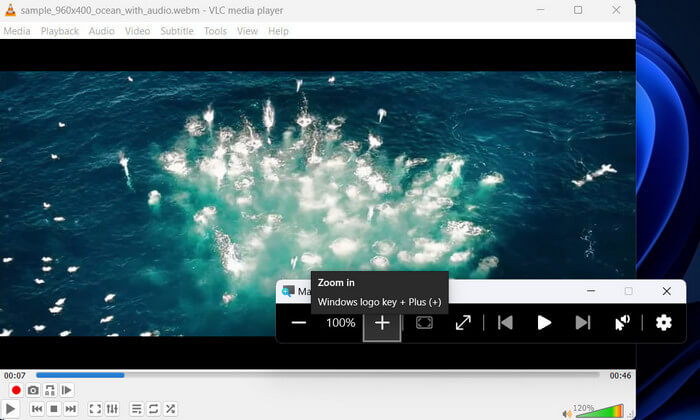Viewport: 700px width, 420px height.
Task: Take a snapshot with the camera icon
Action: (x=33, y=390)
